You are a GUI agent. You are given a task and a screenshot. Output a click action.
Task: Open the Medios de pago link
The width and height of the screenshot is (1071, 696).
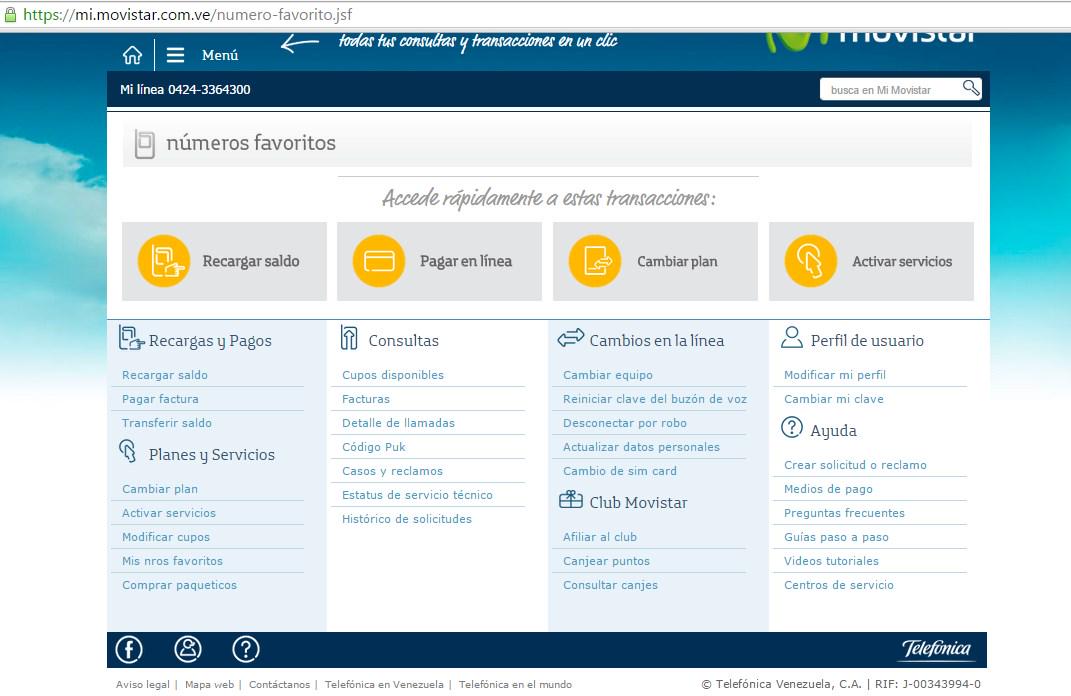click(828, 489)
